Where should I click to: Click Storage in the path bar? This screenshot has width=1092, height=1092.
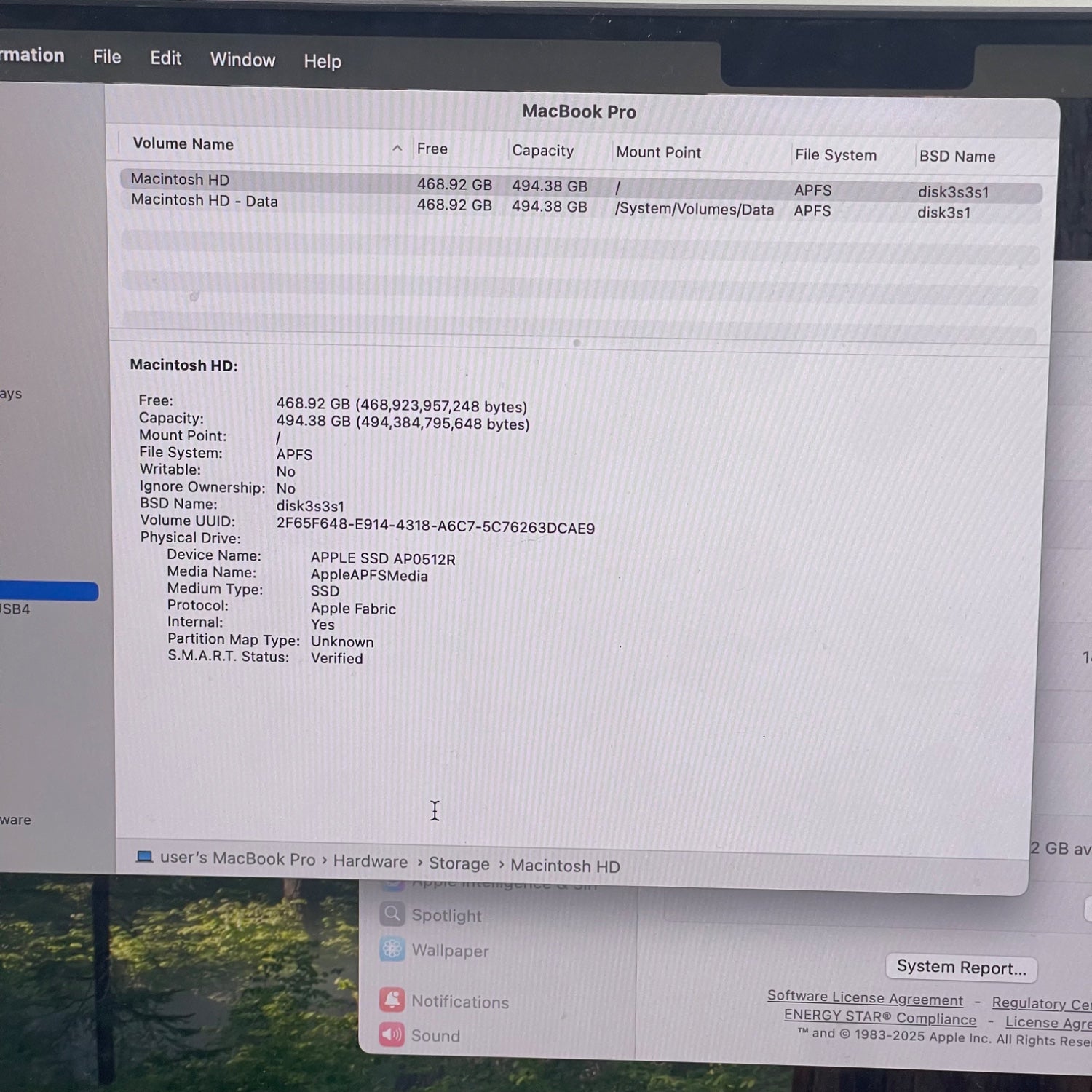(459, 864)
